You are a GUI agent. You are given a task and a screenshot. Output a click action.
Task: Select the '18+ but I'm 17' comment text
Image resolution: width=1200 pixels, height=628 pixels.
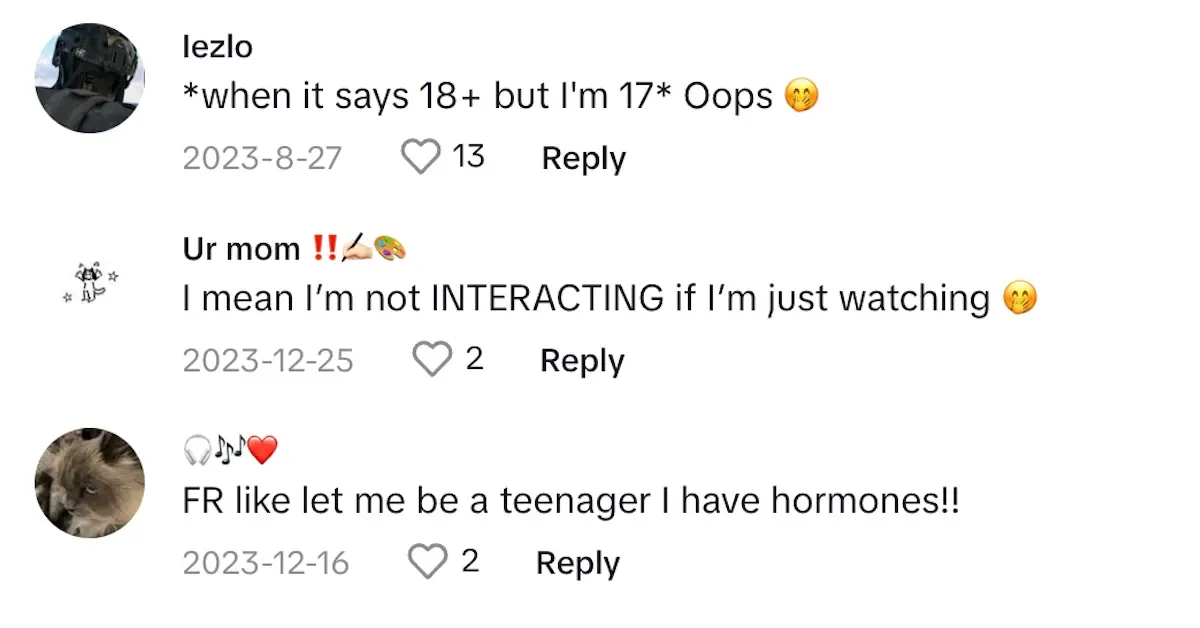click(478, 96)
